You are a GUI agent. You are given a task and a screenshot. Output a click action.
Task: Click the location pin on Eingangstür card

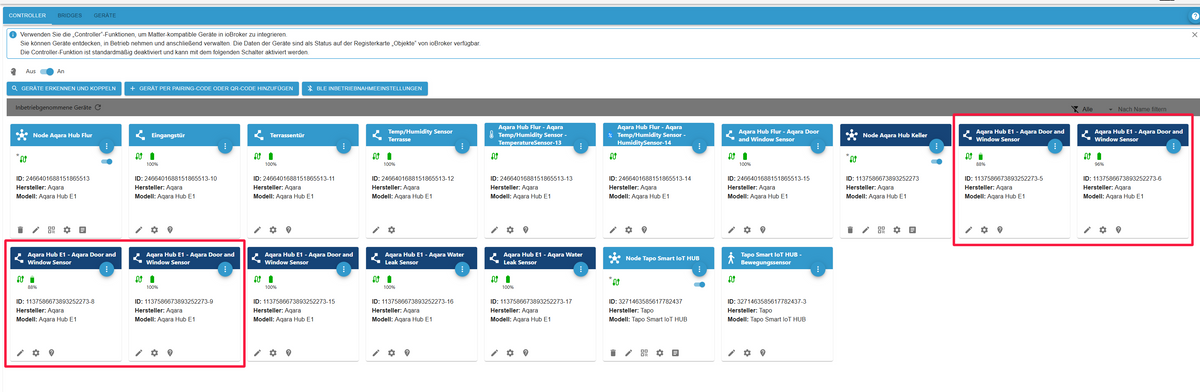point(170,229)
